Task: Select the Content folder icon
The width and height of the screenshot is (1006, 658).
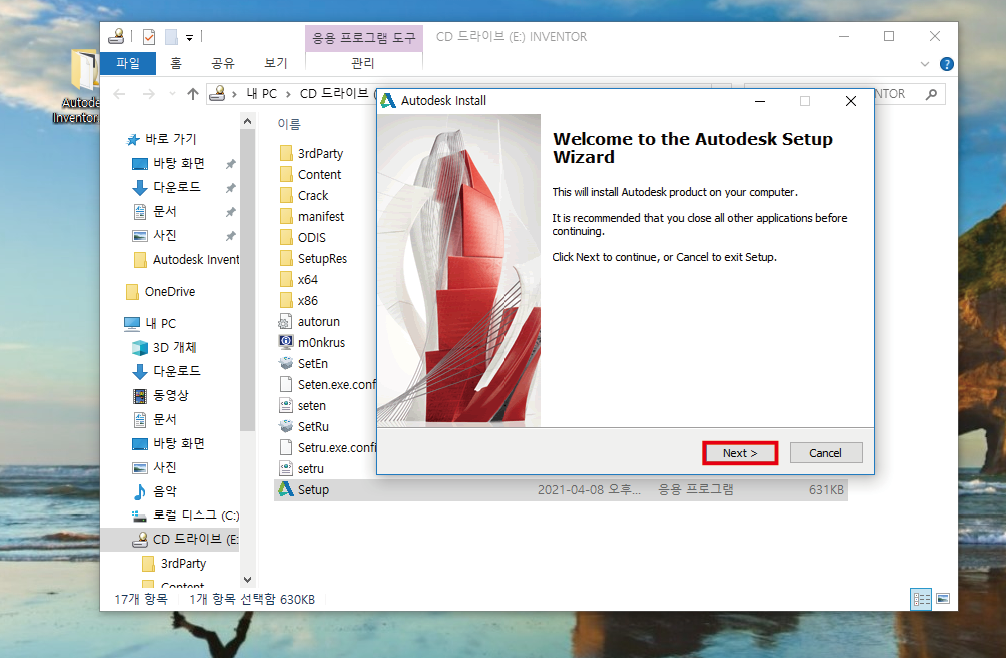Action: coord(286,174)
